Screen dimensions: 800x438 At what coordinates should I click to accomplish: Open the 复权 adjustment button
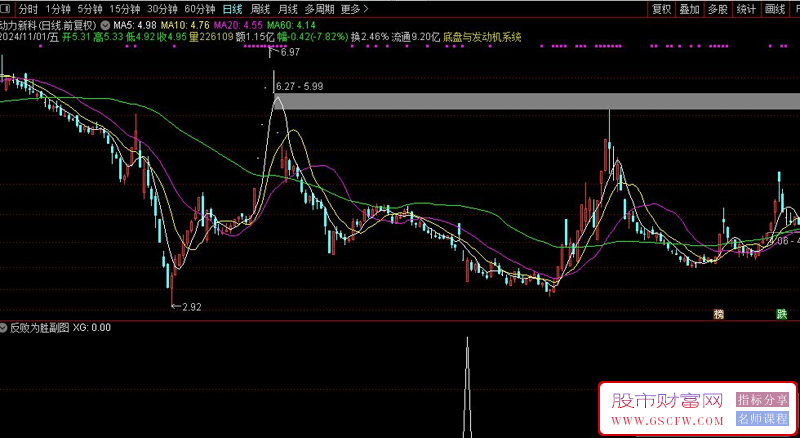(662, 9)
